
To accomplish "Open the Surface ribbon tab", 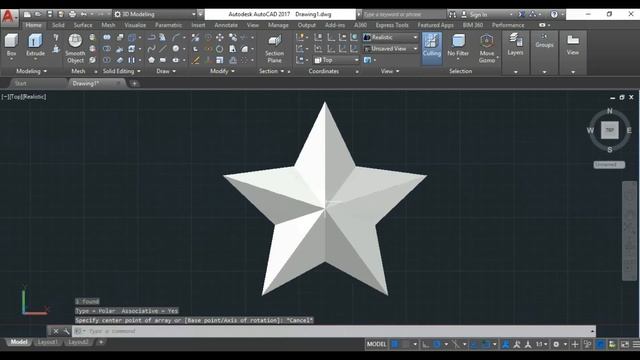I will tap(83, 25).
